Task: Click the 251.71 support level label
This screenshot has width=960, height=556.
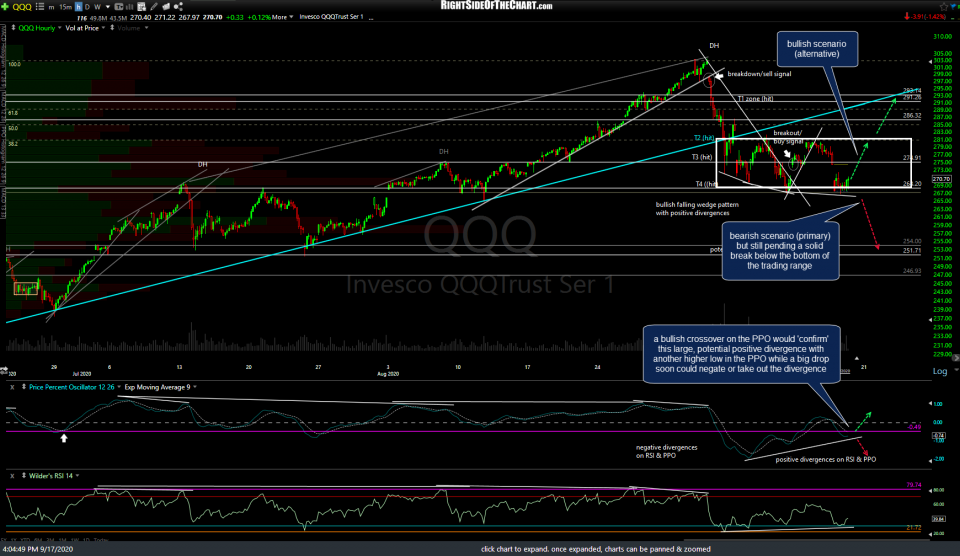Action: click(x=912, y=250)
